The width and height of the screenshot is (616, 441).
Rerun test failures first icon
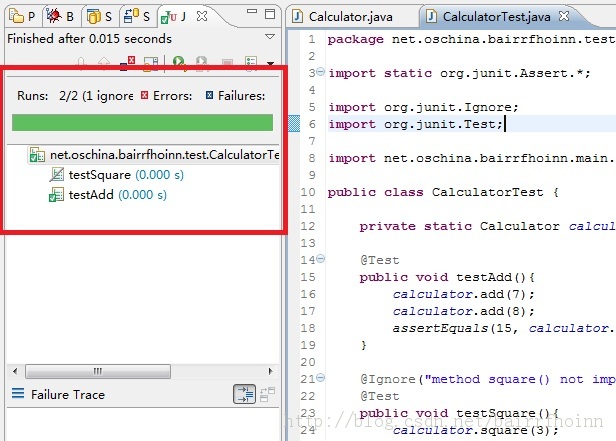click(202, 62)
